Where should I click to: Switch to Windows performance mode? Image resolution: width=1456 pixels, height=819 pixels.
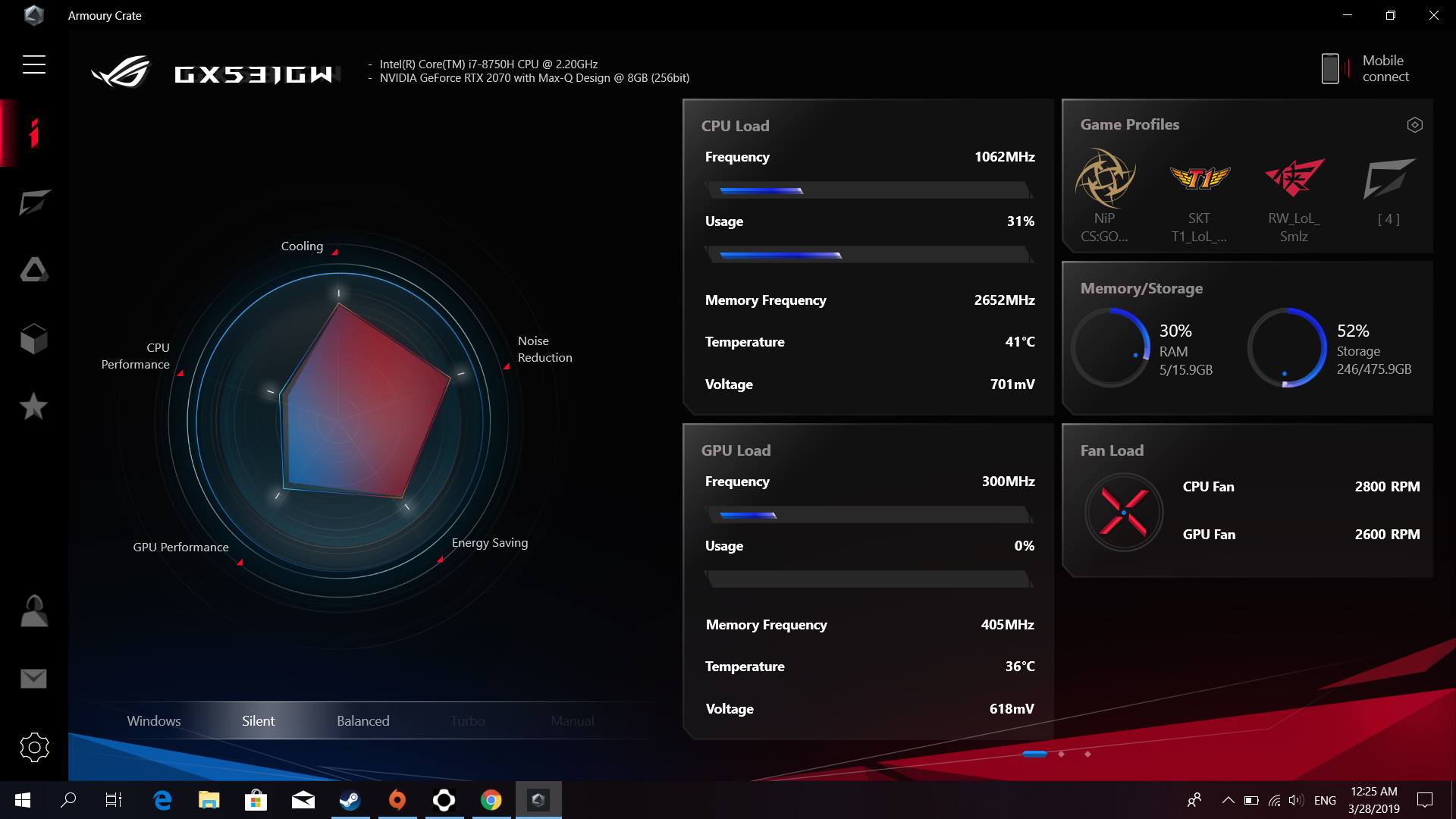[154, 721]
